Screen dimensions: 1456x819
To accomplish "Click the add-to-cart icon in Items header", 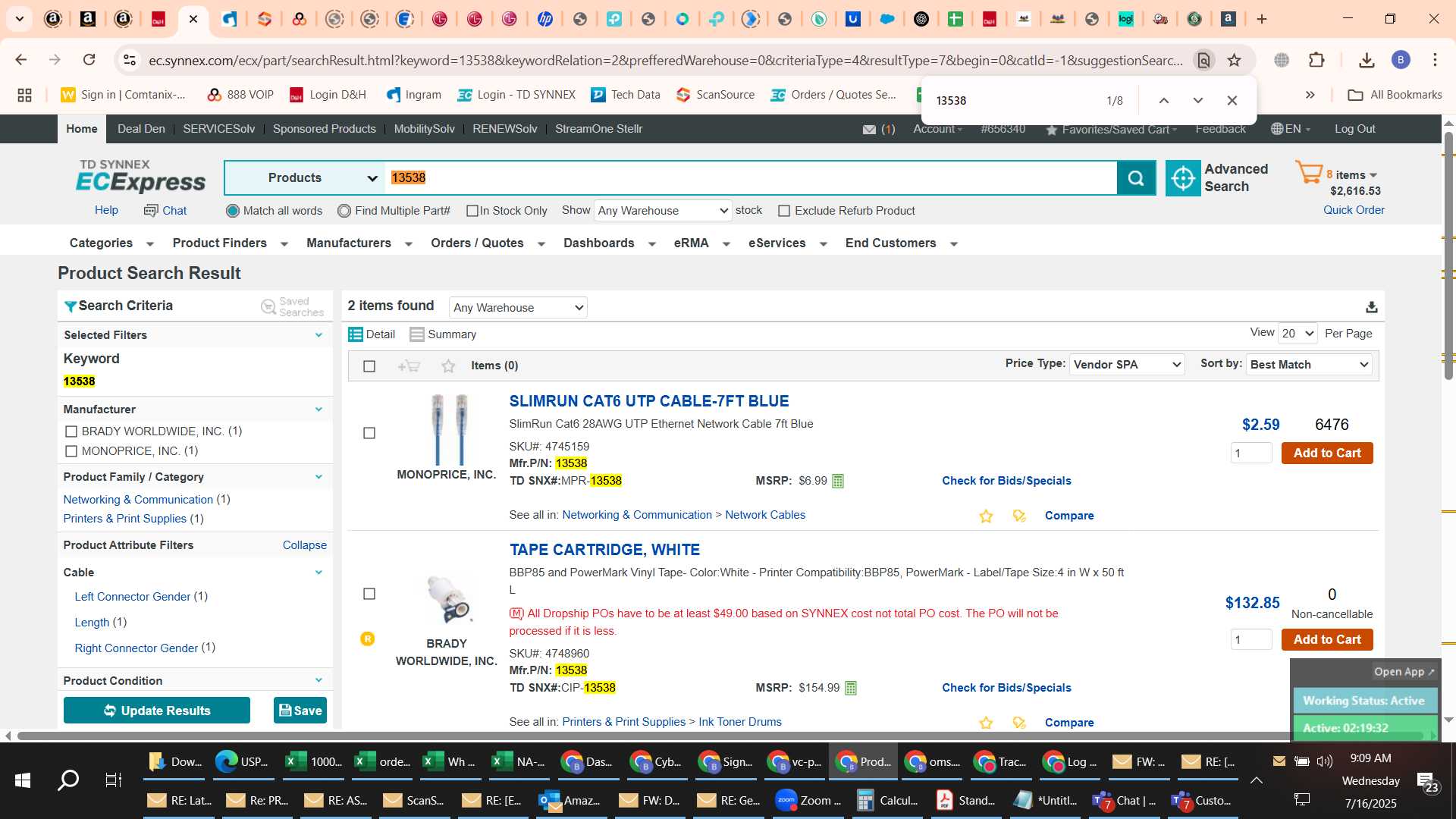I will 409,366.
